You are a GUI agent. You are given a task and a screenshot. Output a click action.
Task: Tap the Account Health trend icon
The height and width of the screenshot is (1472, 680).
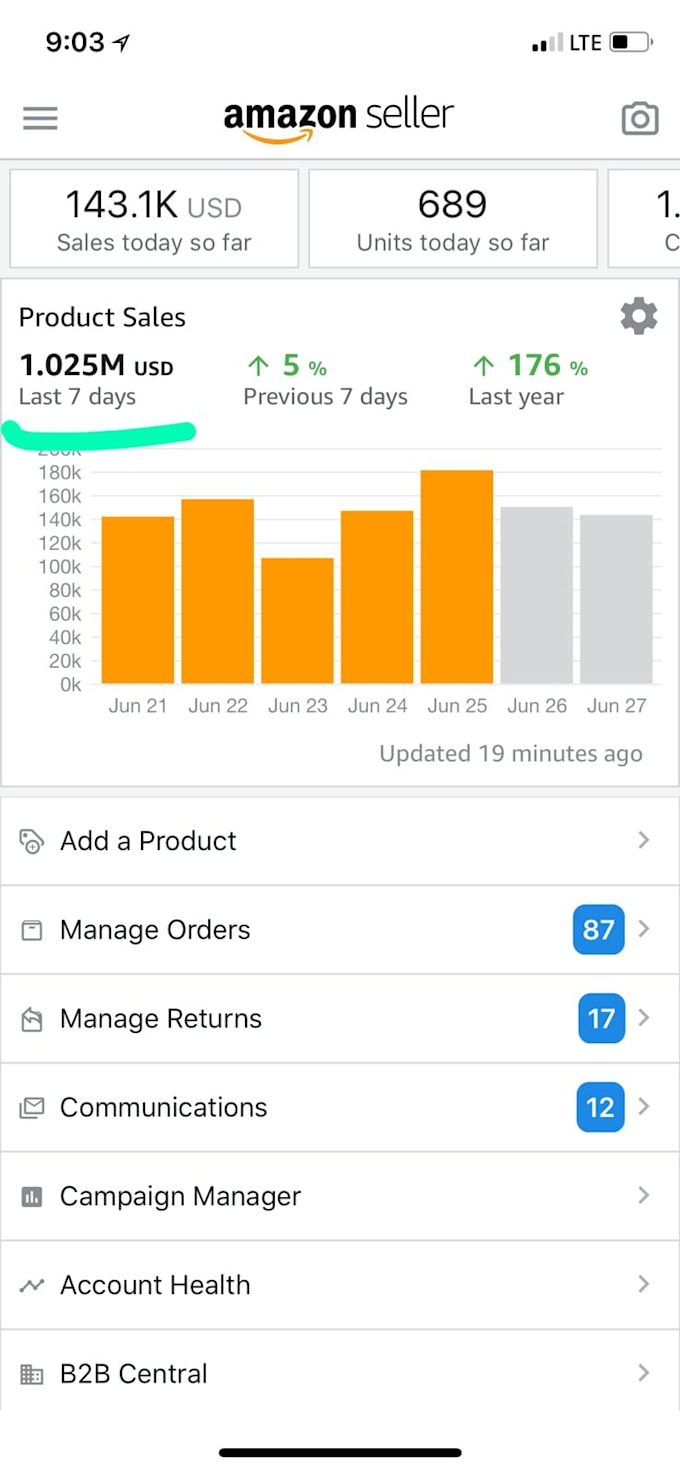(32, 1286)
